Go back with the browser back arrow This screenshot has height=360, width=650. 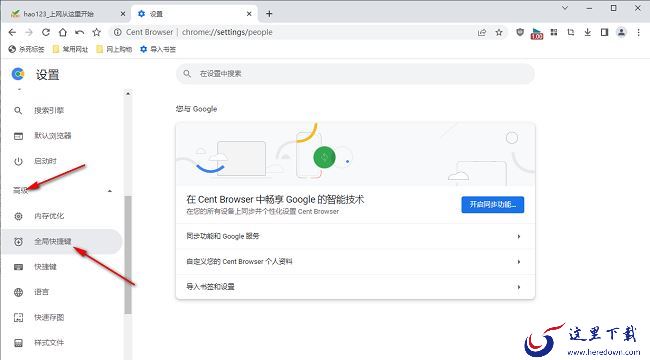(x=12, y=32)
